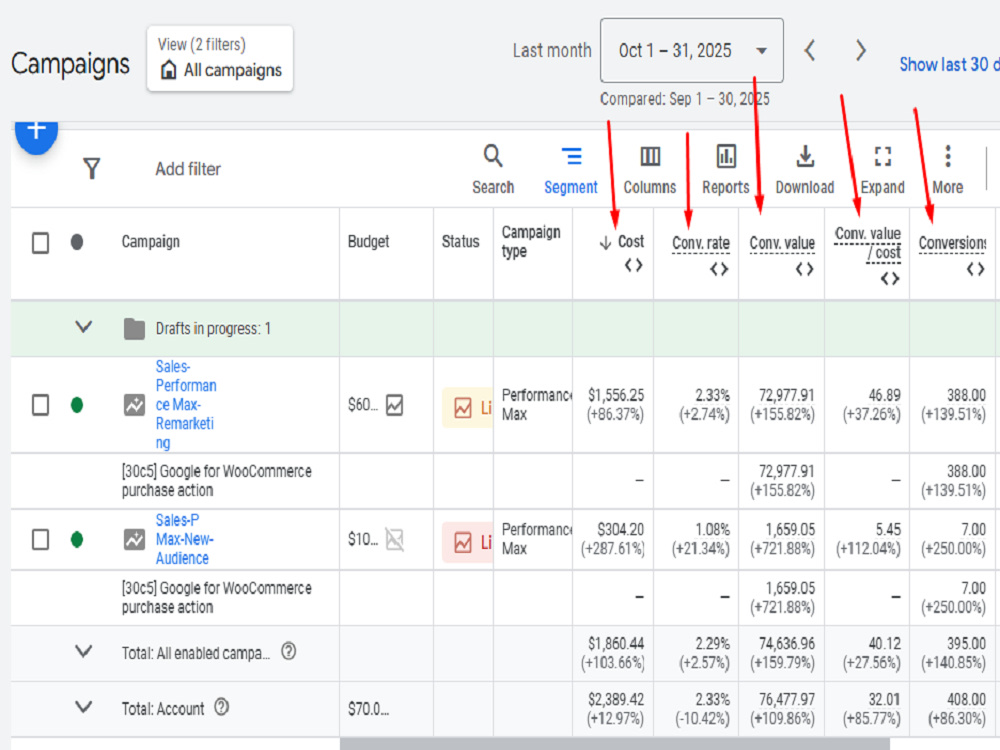Image resolution: width=1000 pixels, height=750 pixels.
Task: Click the horizontal scrollbar under the table
Action: 615,744
